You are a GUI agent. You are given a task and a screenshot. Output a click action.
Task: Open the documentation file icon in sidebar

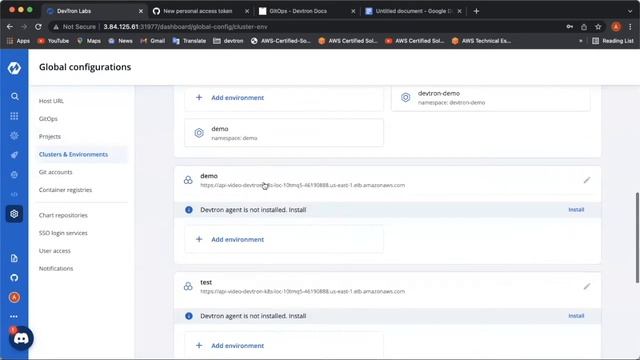click(14, 258)
